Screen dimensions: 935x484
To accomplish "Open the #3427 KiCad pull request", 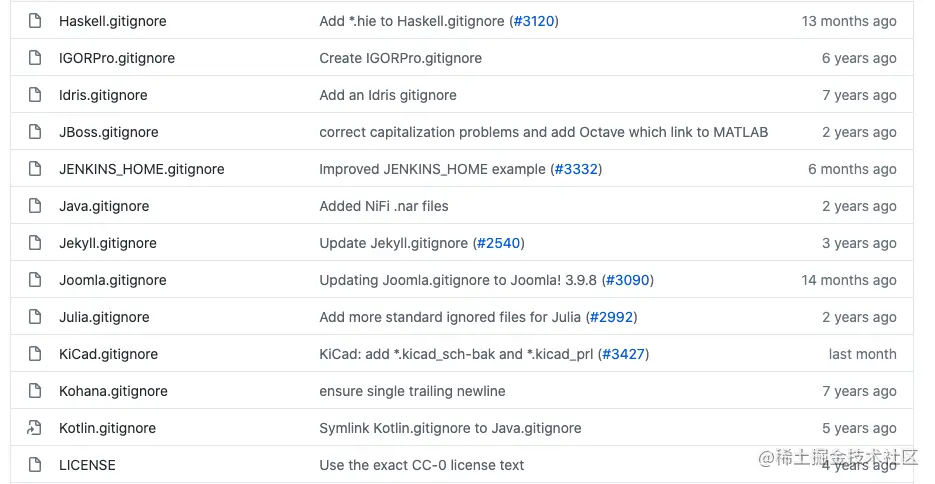I will point(623,354).
